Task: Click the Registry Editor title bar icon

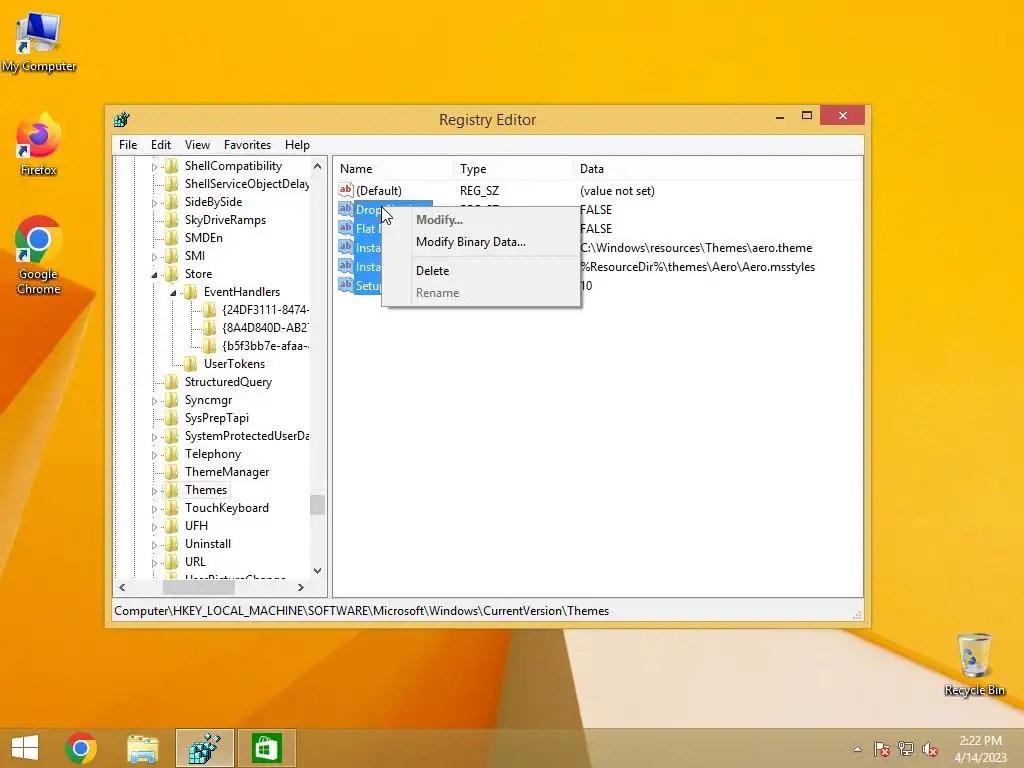Action: (122, 120)
